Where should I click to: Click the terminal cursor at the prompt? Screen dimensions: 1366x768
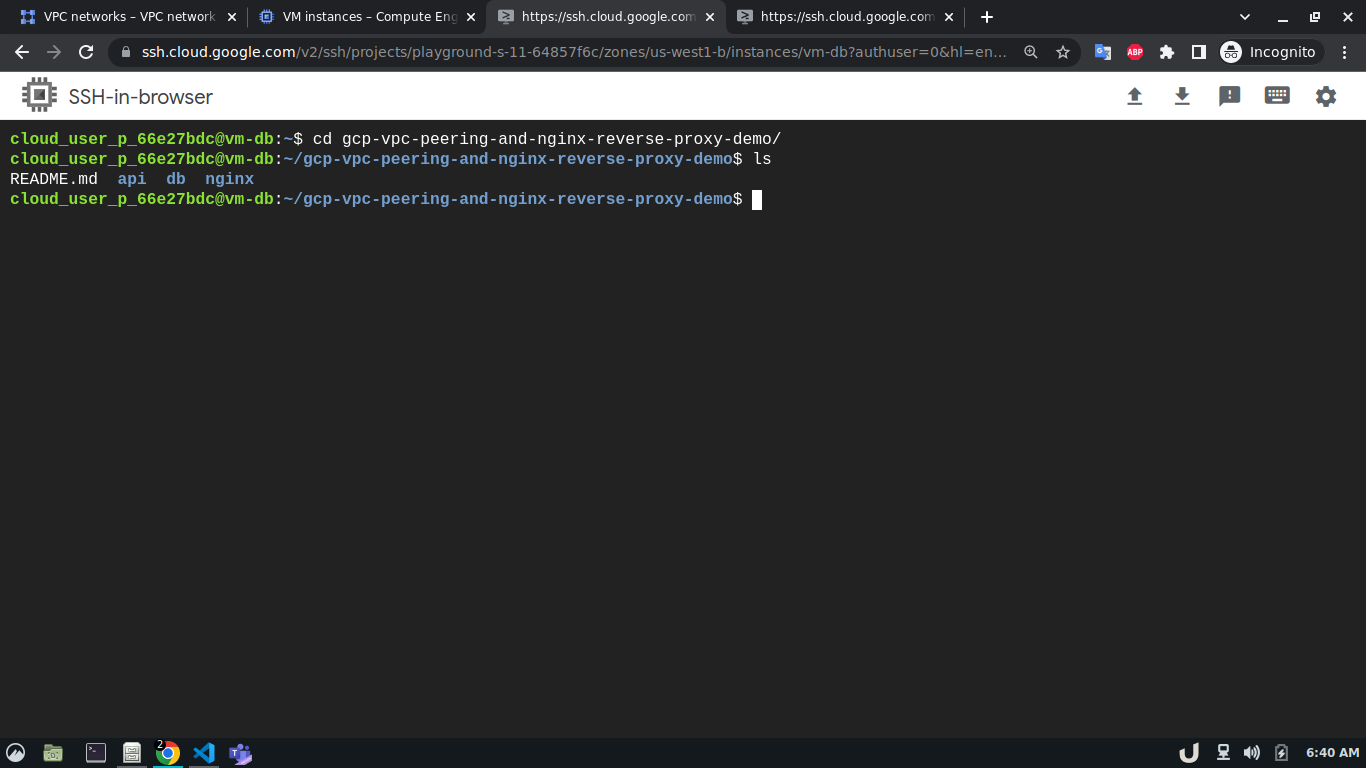[757, 199]
